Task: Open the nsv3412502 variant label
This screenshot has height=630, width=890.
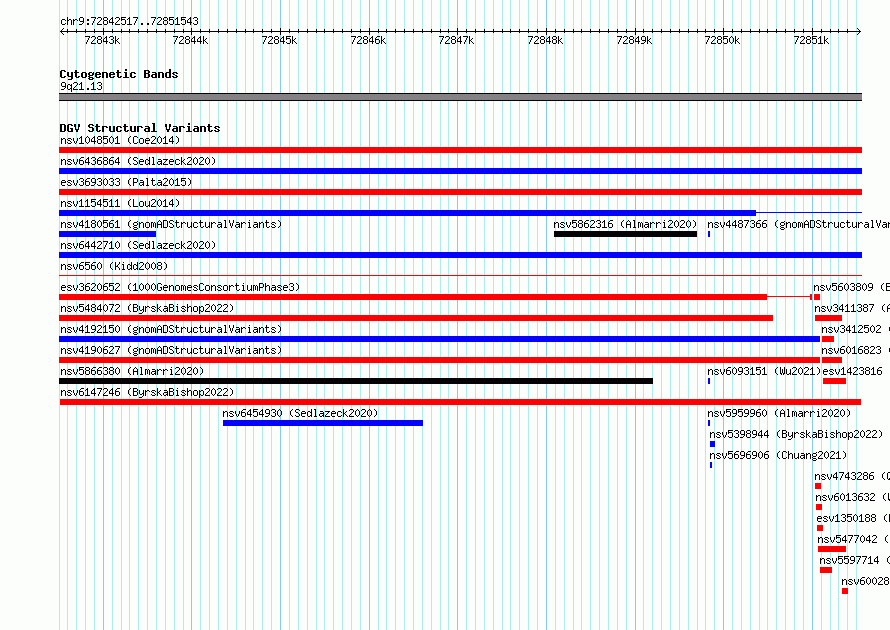Action: click(x=855, y=329)
